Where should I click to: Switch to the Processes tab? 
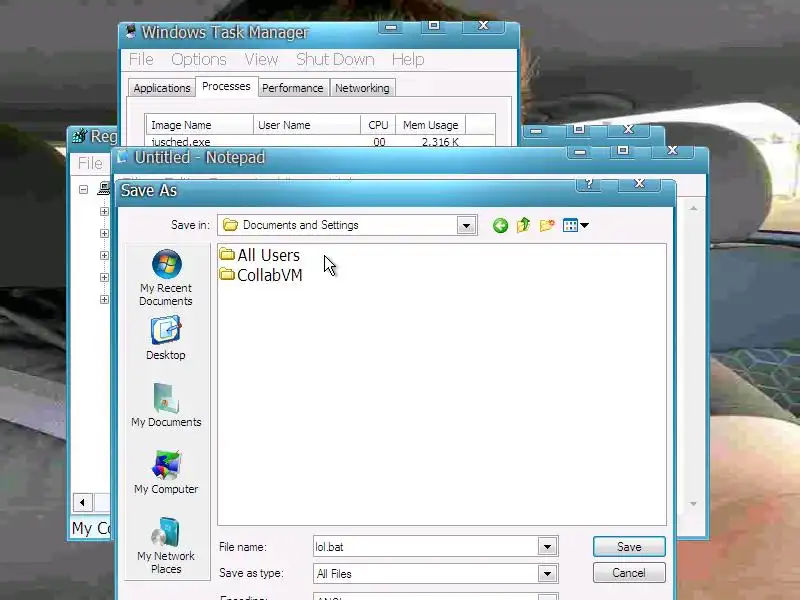[226, 86]
